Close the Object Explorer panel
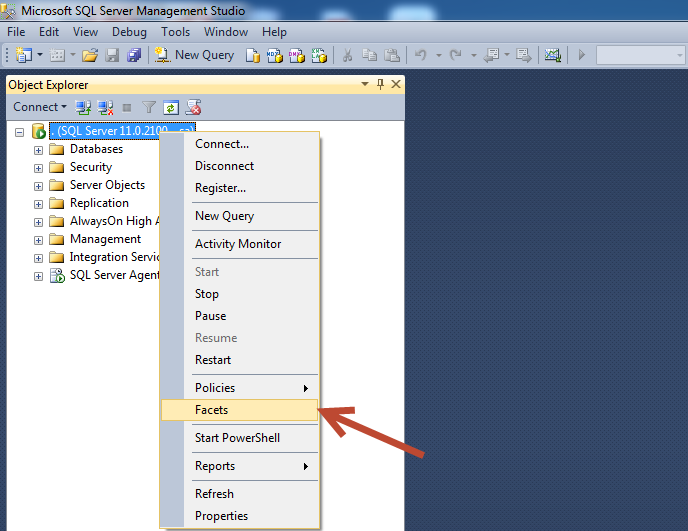688x531 pixels. point(396,84)
